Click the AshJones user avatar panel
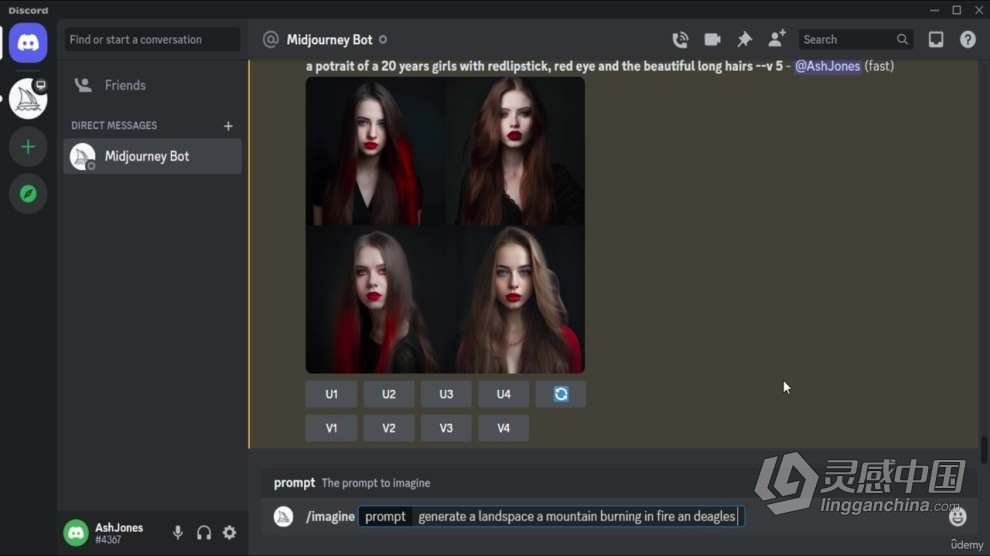 click(x=104, y=533)
